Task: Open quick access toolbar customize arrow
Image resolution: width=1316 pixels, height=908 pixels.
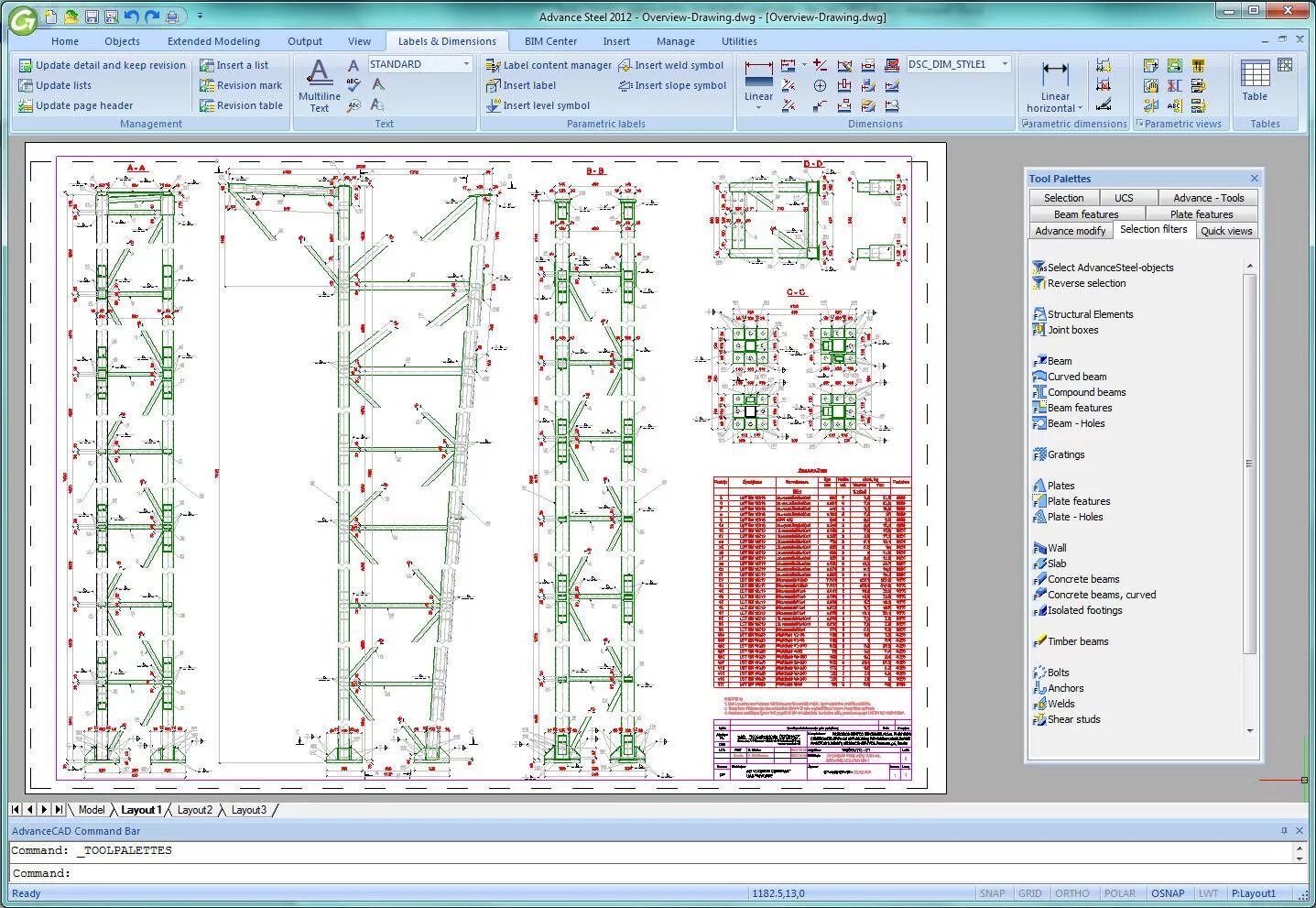Action: 200,16
